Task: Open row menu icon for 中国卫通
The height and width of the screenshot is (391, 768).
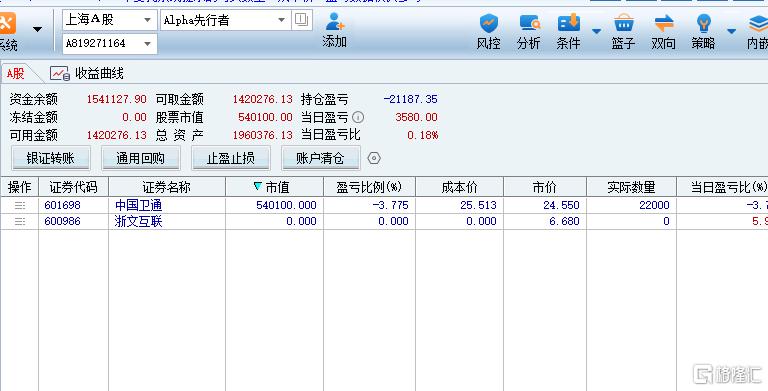Action: (20, 205)
